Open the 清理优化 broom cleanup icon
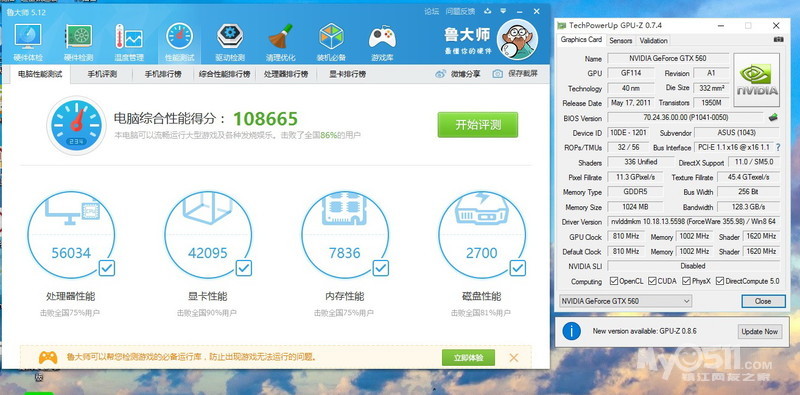Image resolution: width=800 pixels, height=395 pixels. click(x=280, y=37)
